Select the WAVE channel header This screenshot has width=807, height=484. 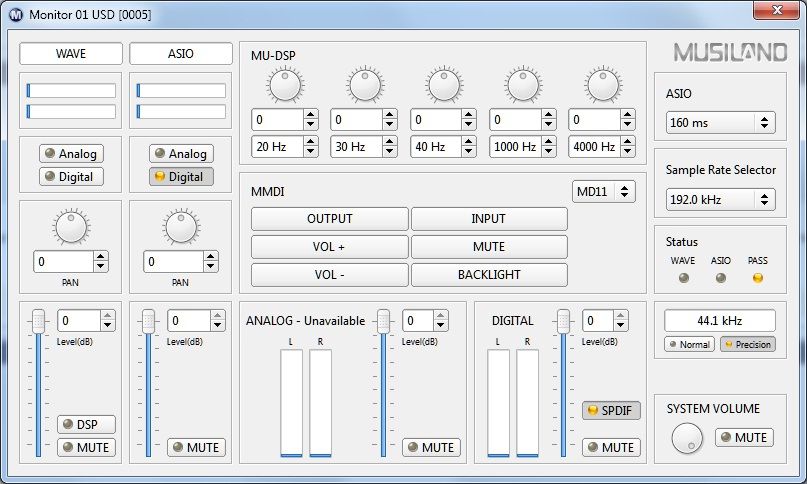tap(71, 53)
